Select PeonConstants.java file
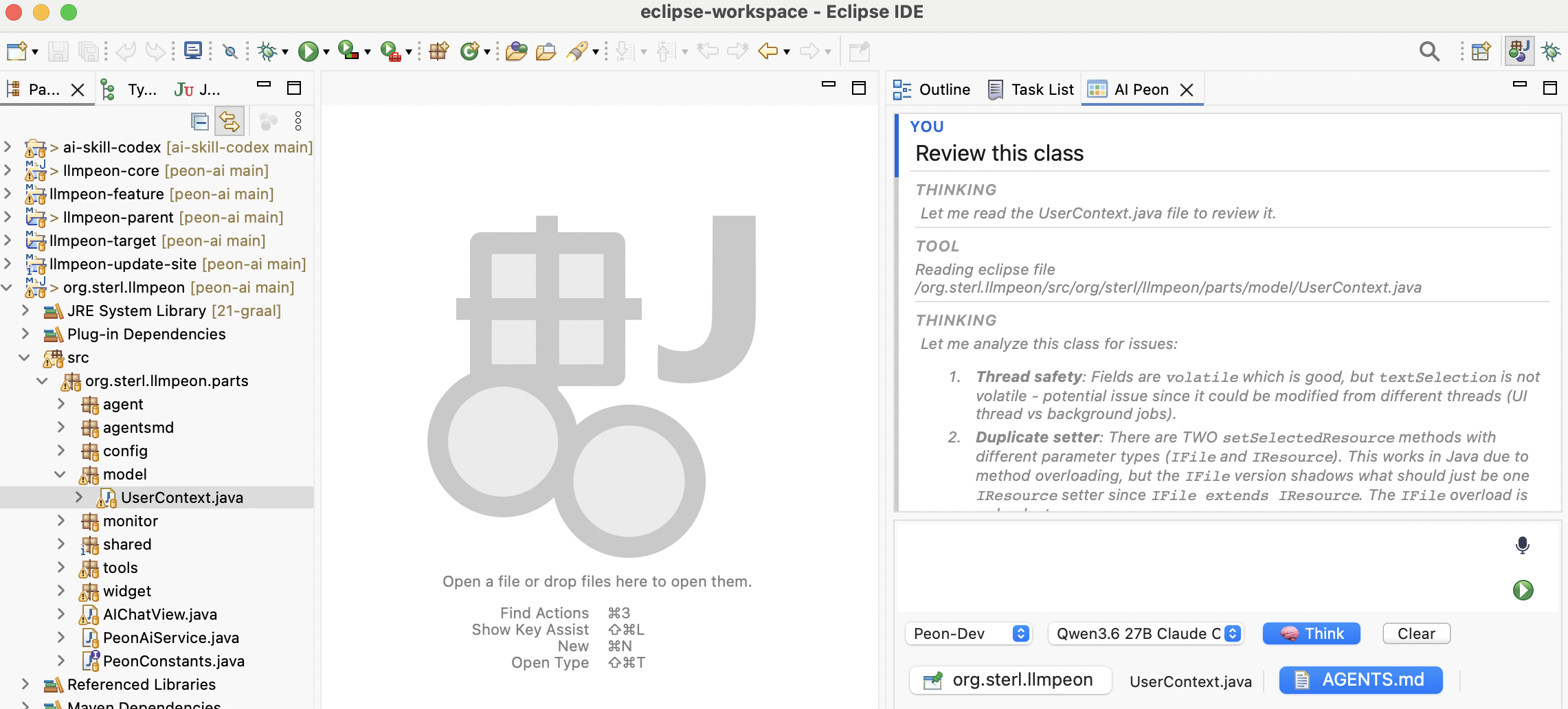Image resolution: width=1568 pixels, height=709 pixels. (174, 661)
